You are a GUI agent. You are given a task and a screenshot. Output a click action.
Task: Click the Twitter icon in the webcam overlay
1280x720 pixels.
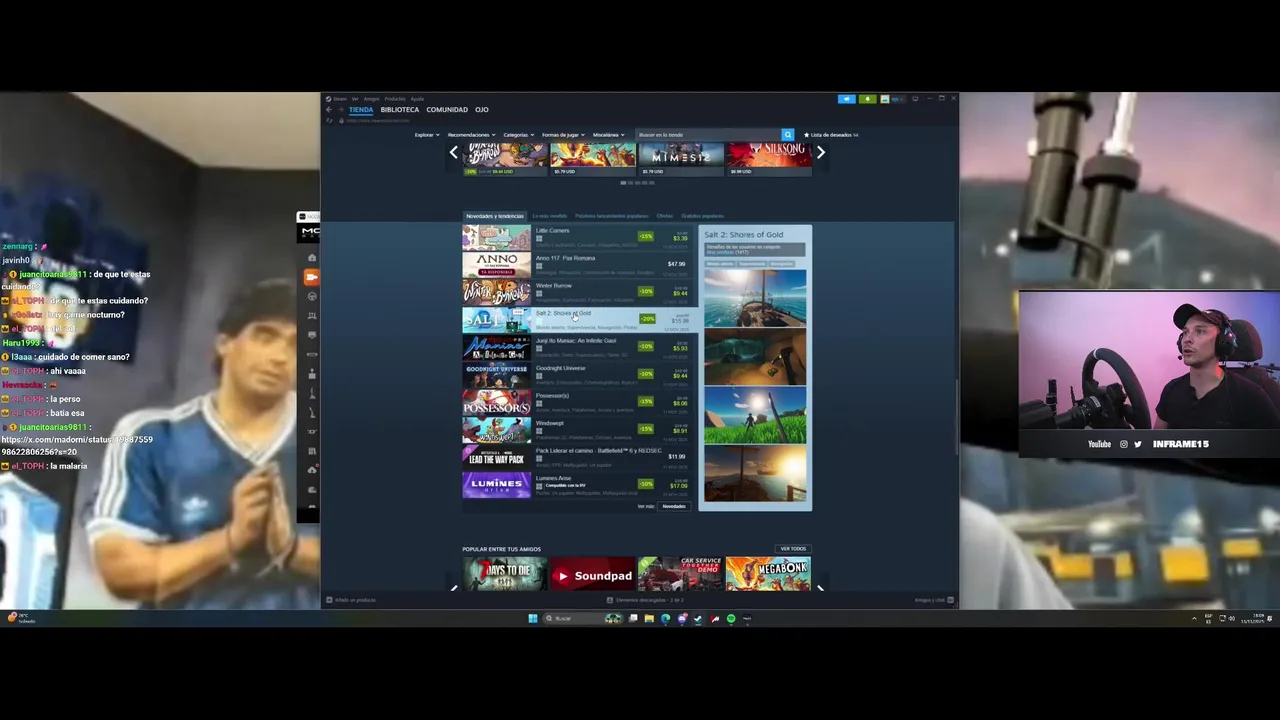[x=1137, y=444]
